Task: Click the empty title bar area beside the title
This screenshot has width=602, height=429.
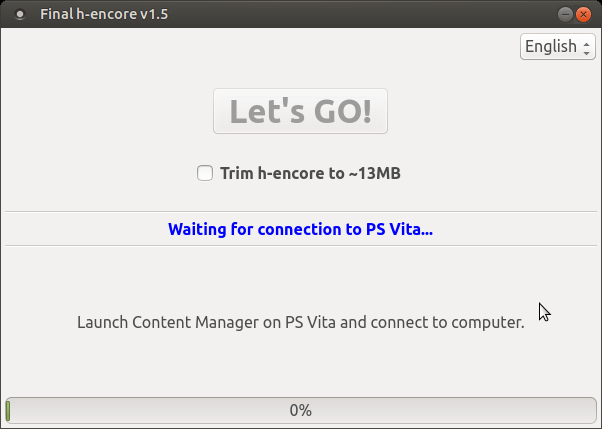Action: [350, 15]
